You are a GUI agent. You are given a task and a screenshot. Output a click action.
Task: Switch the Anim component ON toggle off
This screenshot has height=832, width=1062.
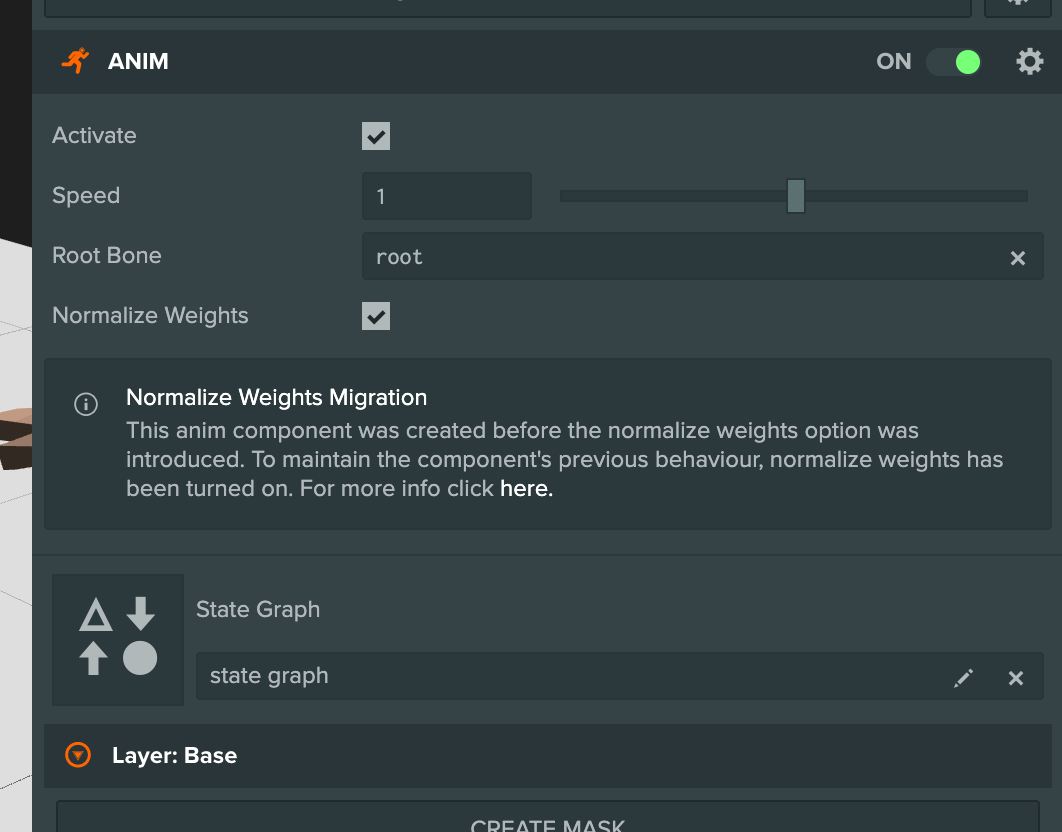(x=952, y=61)
